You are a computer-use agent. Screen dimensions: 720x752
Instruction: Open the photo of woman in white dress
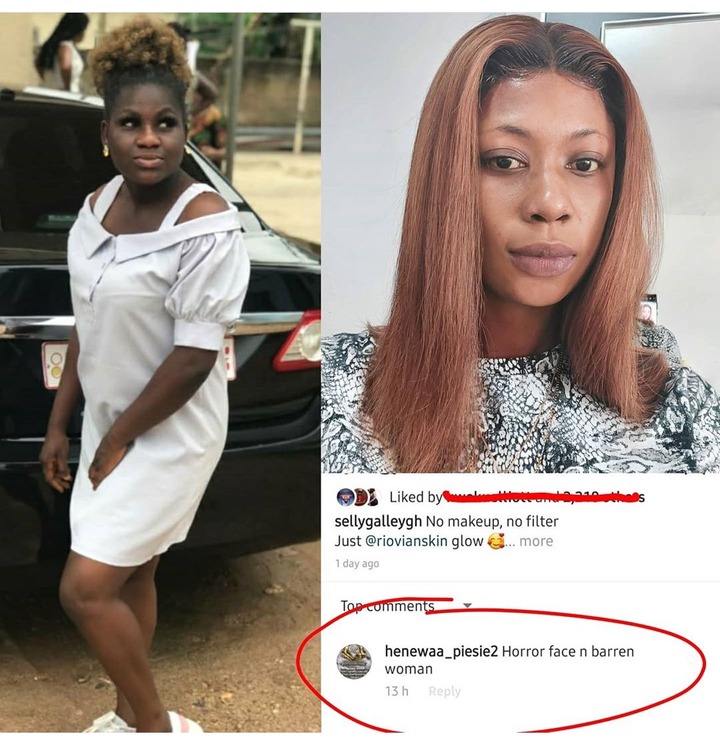[x=160, y=373]
